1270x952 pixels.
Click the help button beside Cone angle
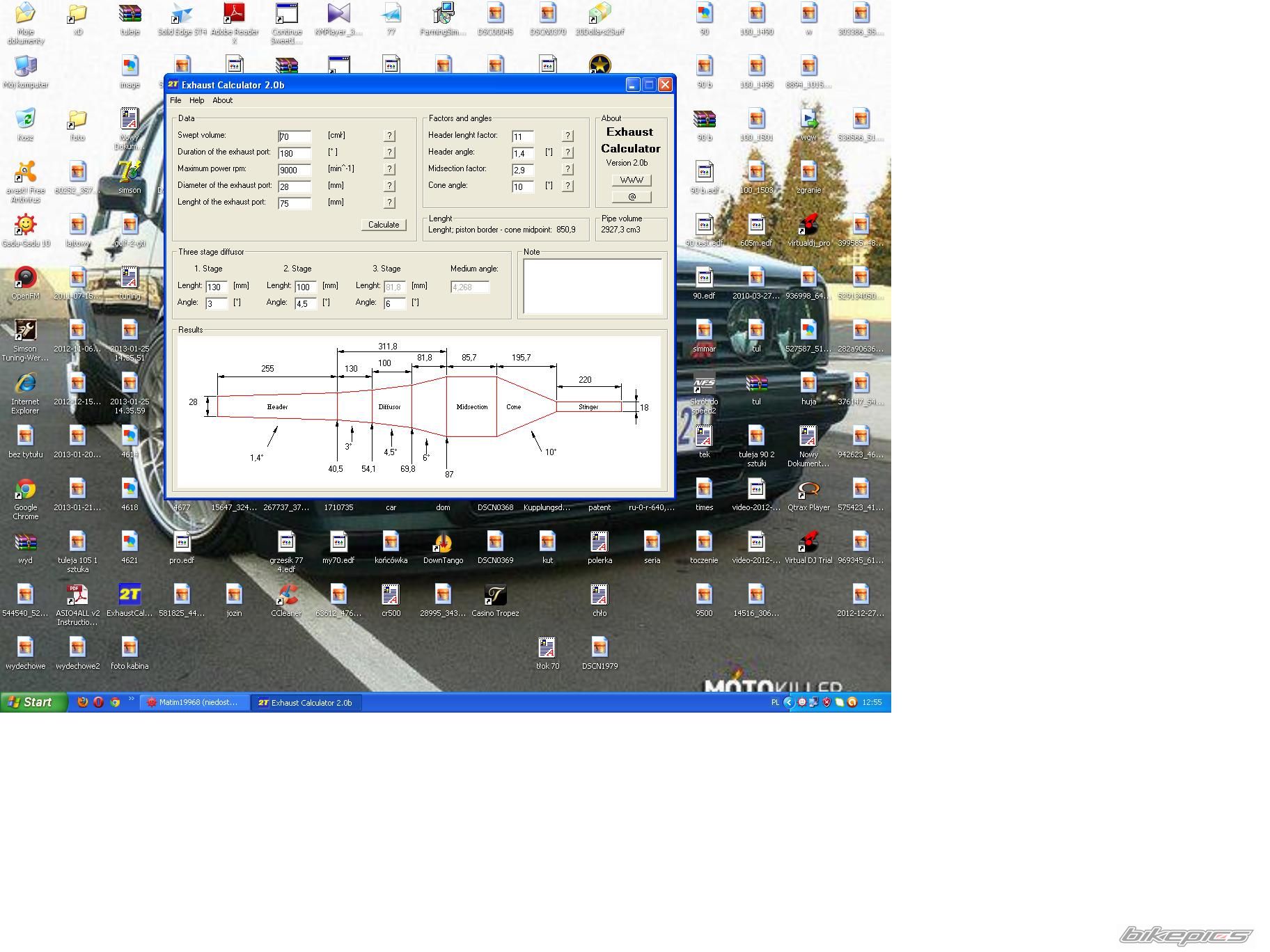(567, 186)
